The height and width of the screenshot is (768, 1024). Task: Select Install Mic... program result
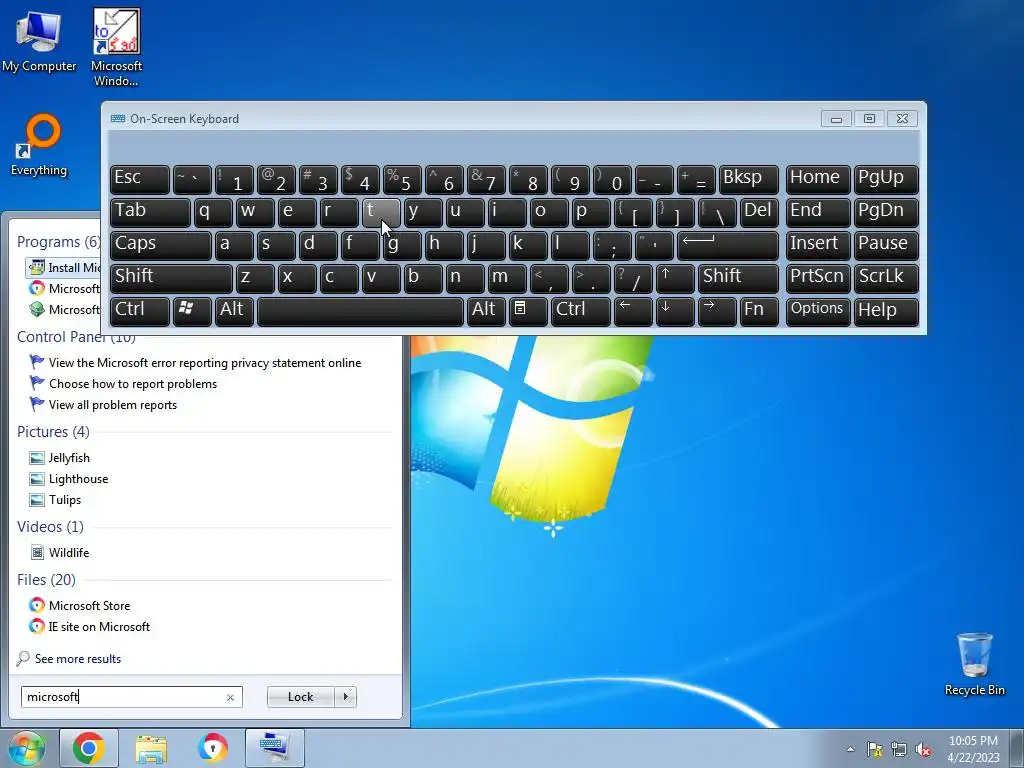click(63, 268)
